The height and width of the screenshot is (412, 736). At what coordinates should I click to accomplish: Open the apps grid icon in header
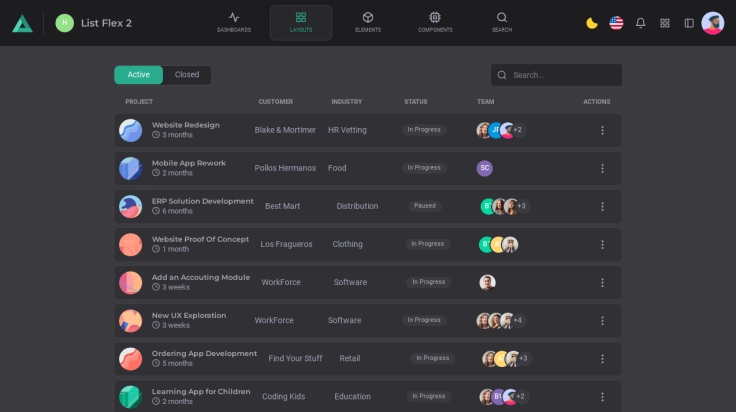pyautogui.click(x=665, y=23)
